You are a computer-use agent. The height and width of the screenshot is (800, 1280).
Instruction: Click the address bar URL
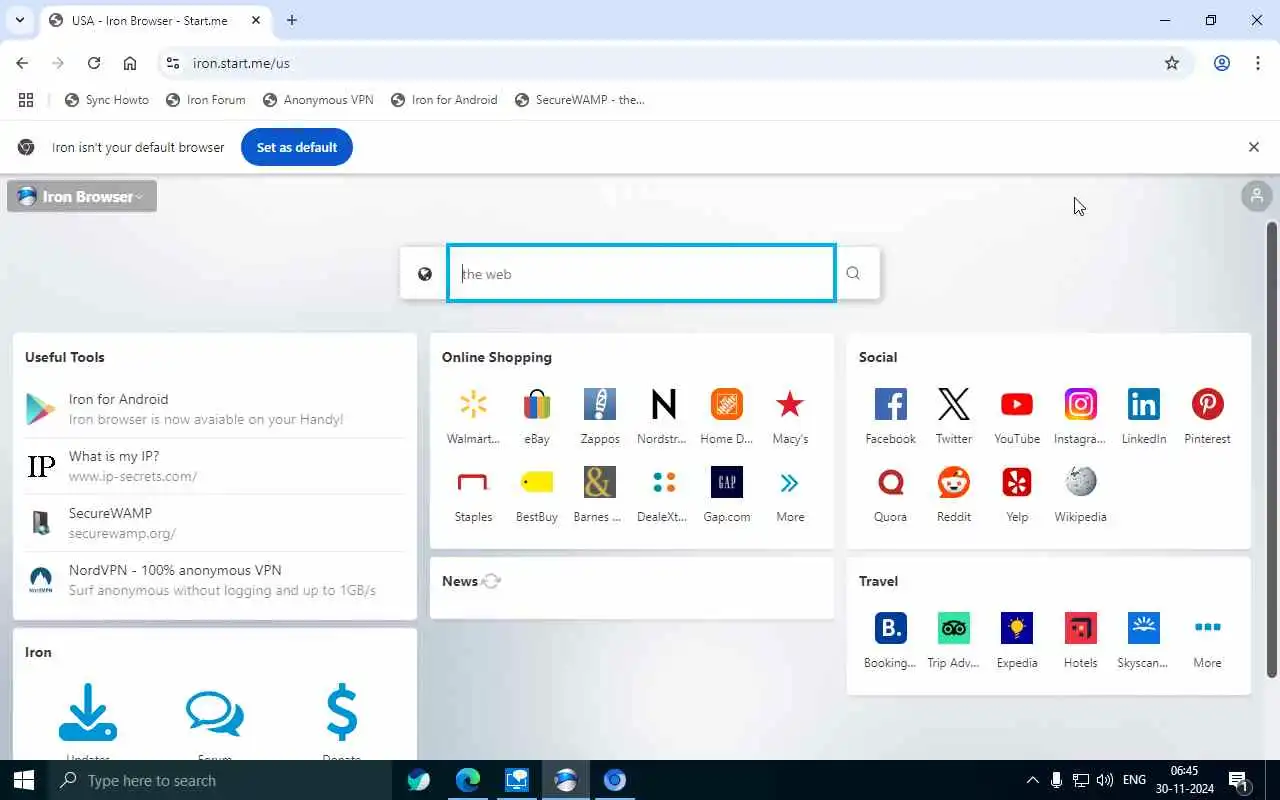[x=241, y=63]
